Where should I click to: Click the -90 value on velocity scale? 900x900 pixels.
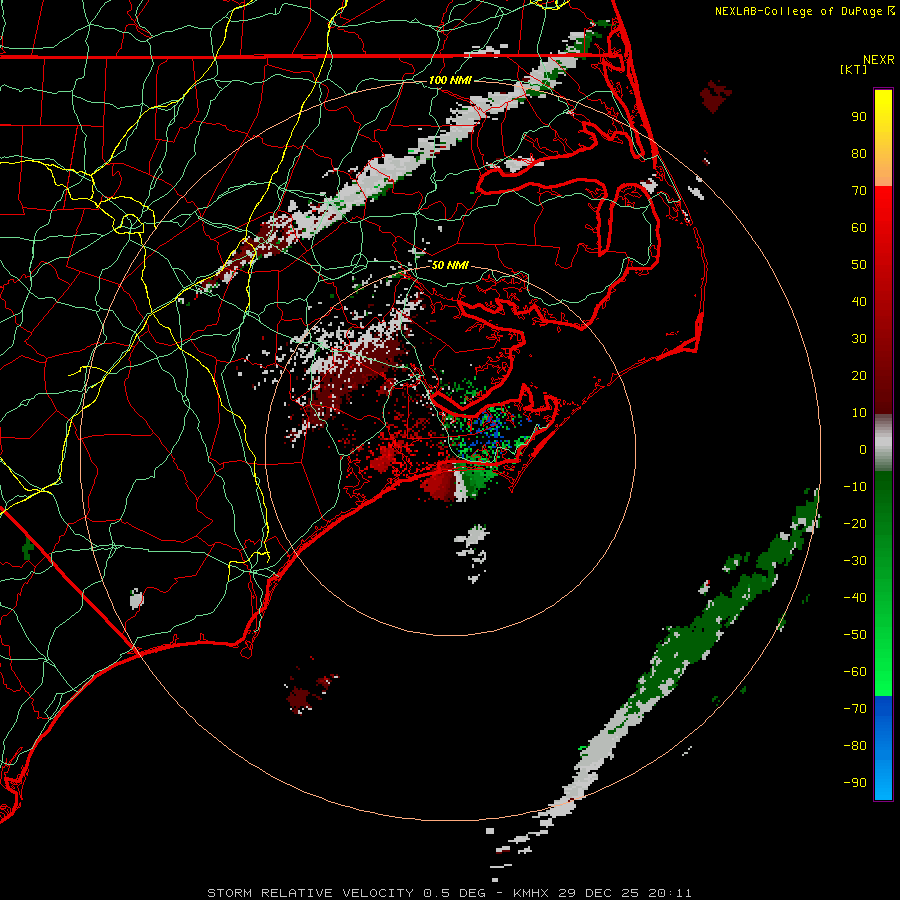tap(855, 782)
